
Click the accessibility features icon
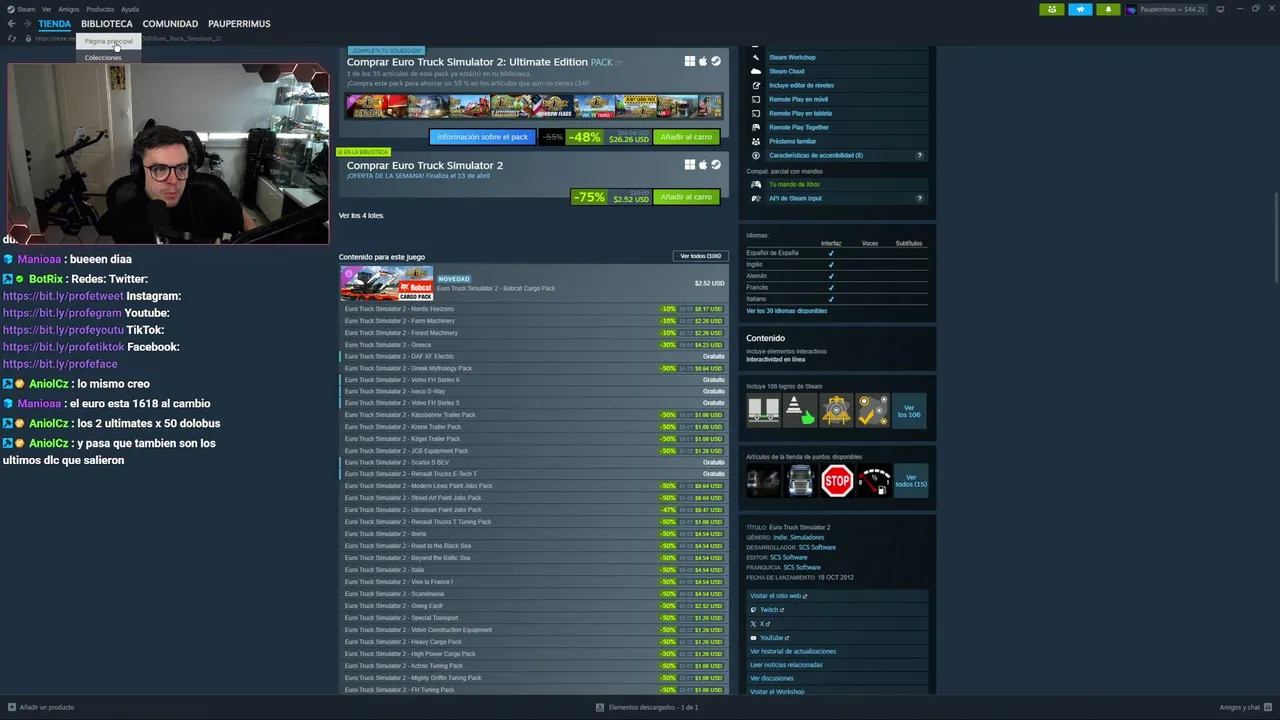click(x=756, y=155)
